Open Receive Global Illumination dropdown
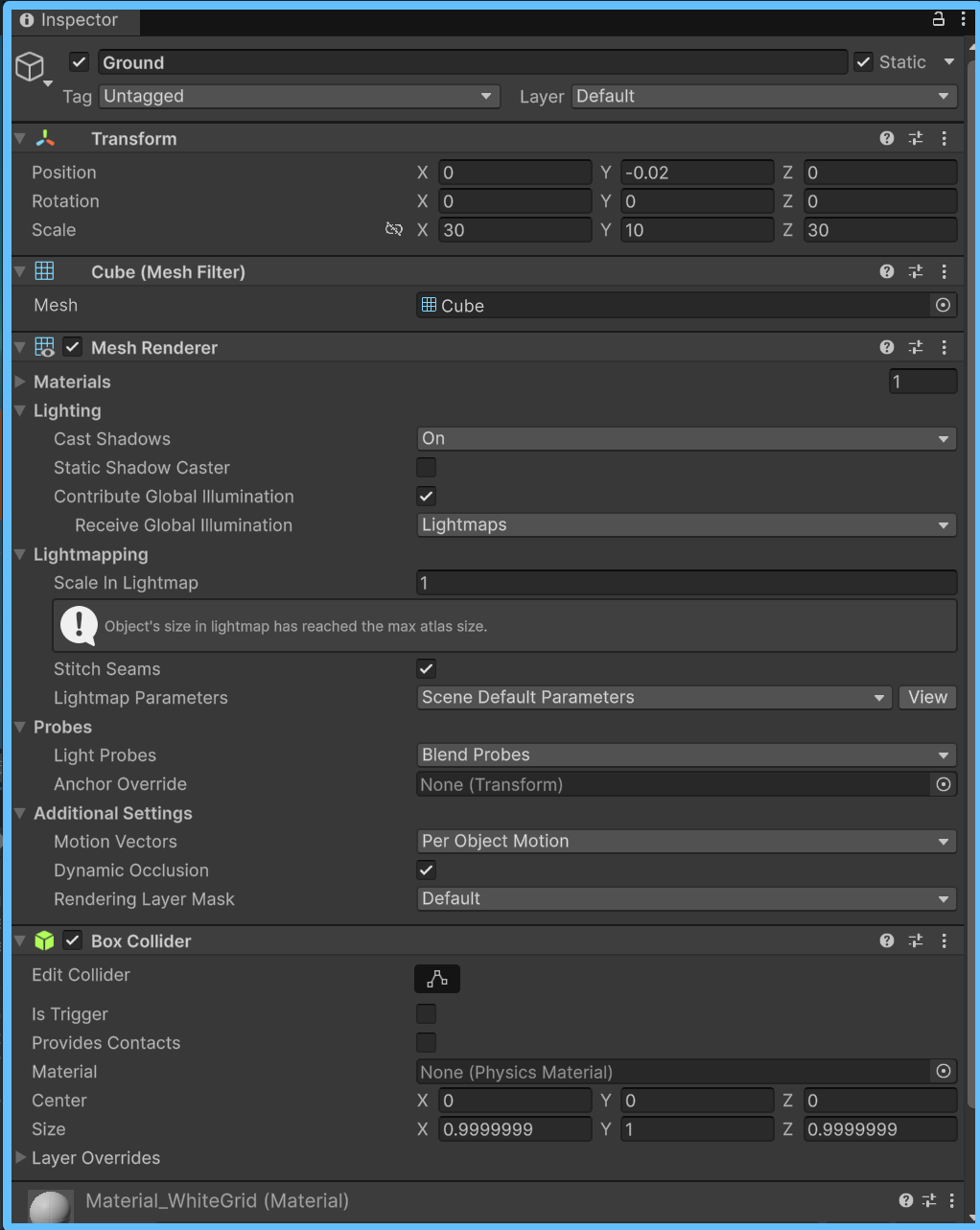 (x=687, y=524)
